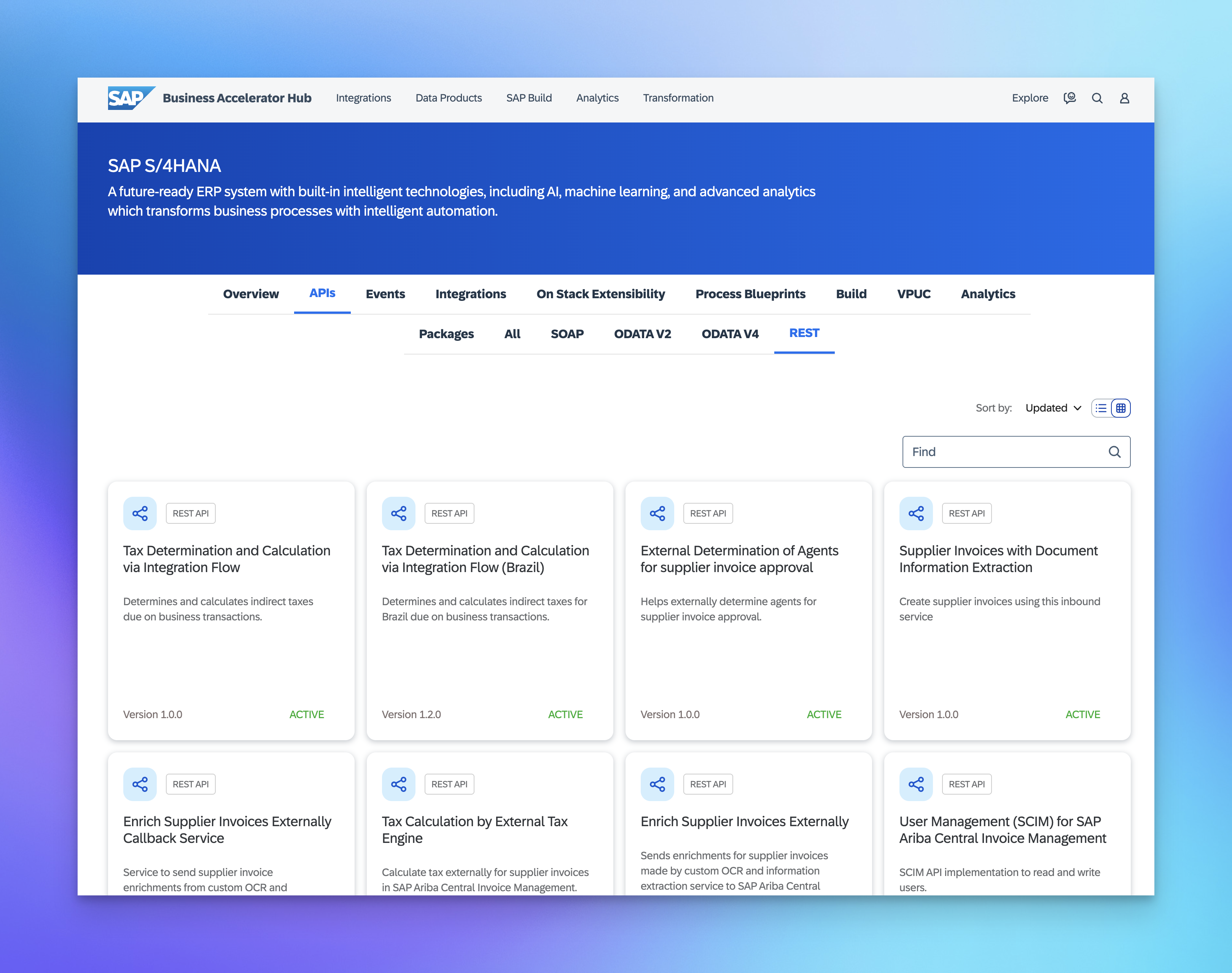Click share icon on Tax Determination (Brazil) card
Image resolution: width=1232 pixels, height=973 pixels.
coord(398,513)
